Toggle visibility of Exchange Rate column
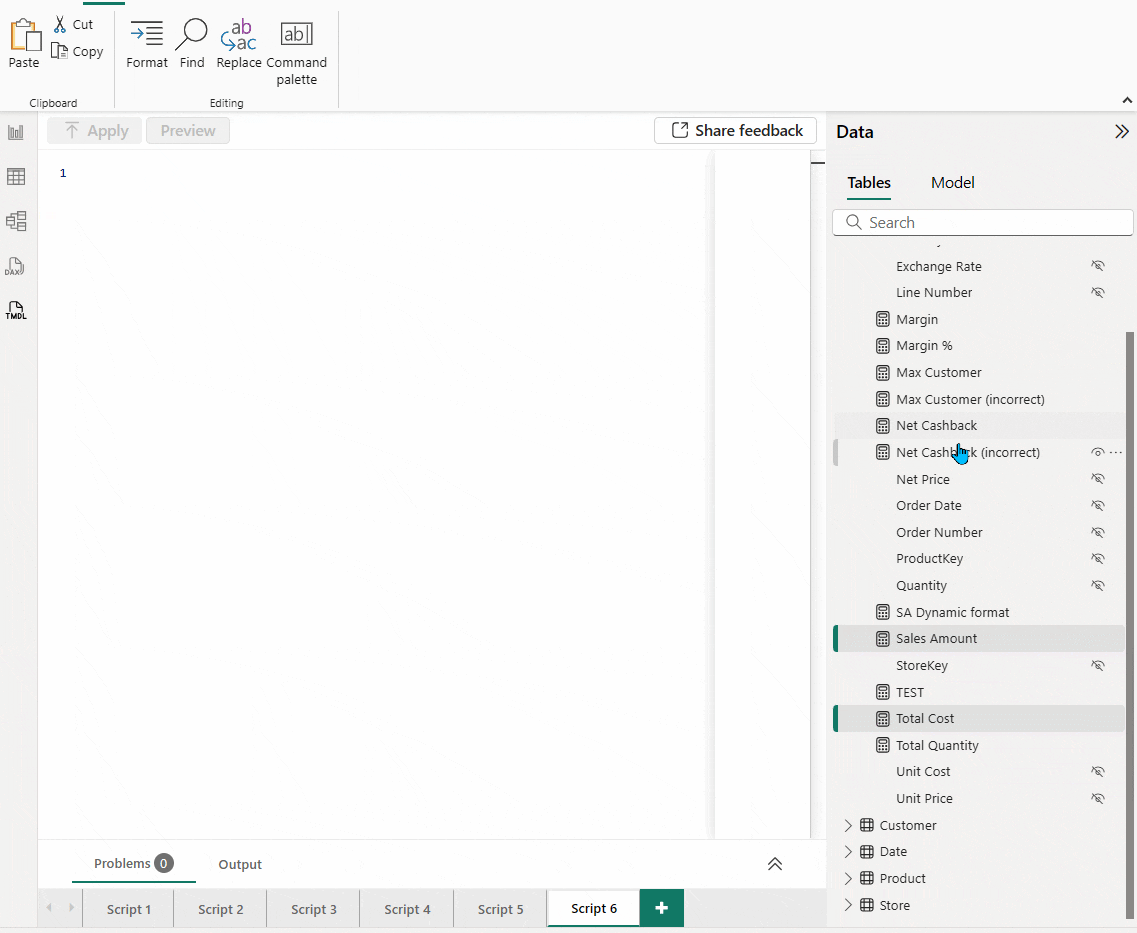This screenshot has width=1137, height=933. pos(1098,266)
